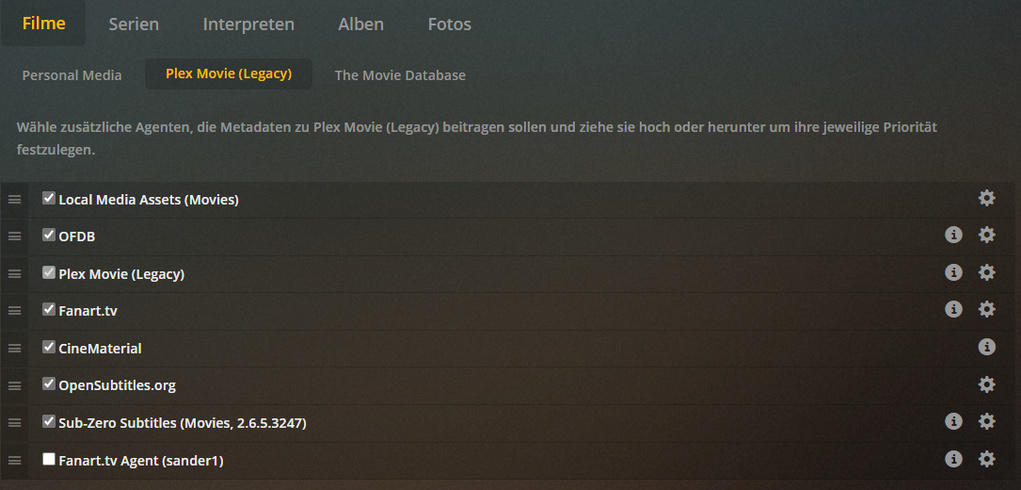Open OpenSubtitles.org settings gear
Screen dimensions: 1021x490
tap(986, 385)
